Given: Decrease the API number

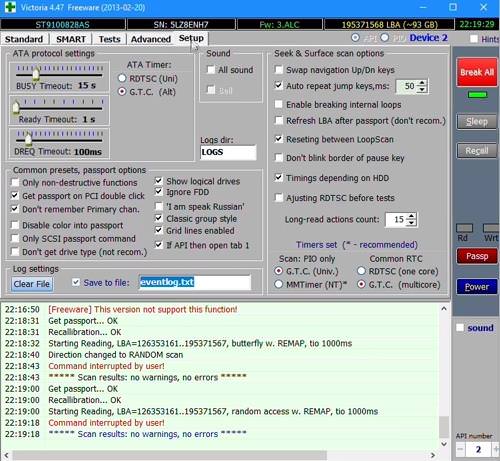Looking at the screenshot, I should [x=460, y=449].
